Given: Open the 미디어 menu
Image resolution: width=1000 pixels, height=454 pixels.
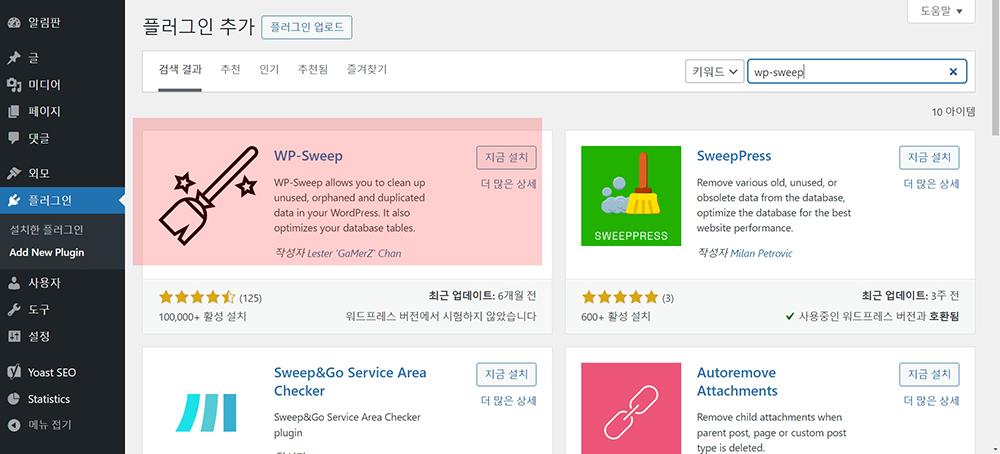Looking at the screenshot, I should (62, 85).
